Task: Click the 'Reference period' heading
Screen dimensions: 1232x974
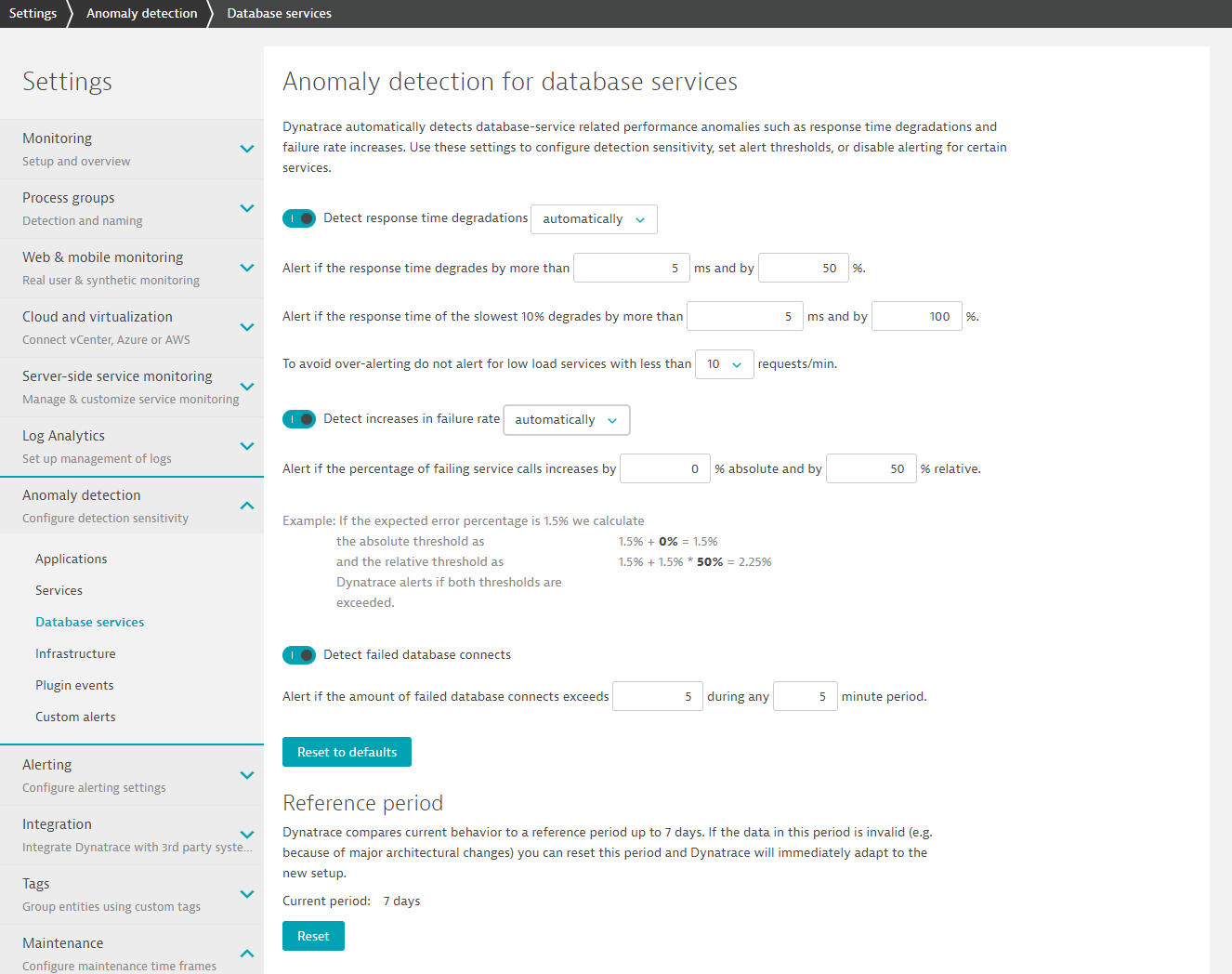Action: (x=363, y=803)
